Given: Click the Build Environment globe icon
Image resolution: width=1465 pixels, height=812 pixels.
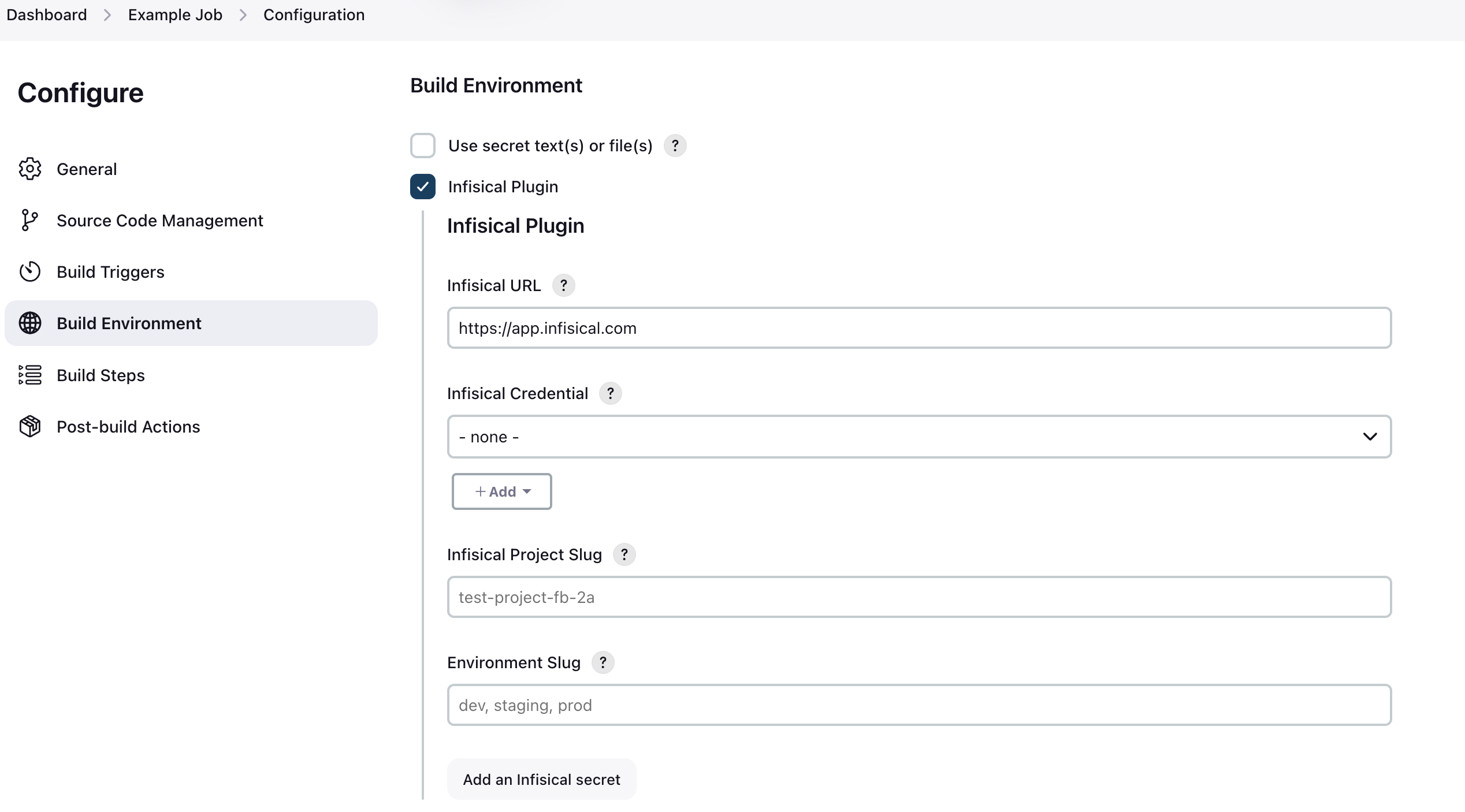Looking at the screenshot, I should (31, 323).
